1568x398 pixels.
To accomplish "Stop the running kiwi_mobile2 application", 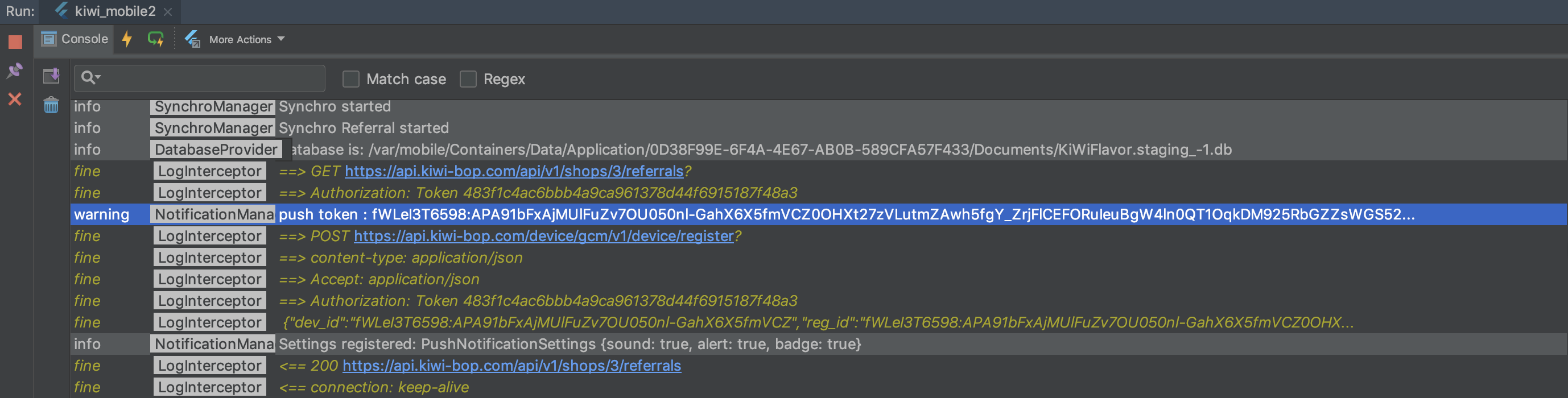I will (x=15, y=42).
